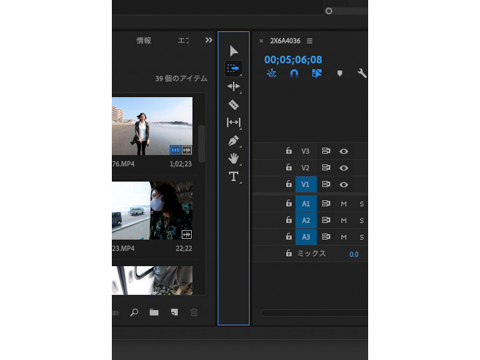480x360 pixels.
Task: Toggle Linked Selection in timeline
Action: pyautogui.click(x=317, y=73)
